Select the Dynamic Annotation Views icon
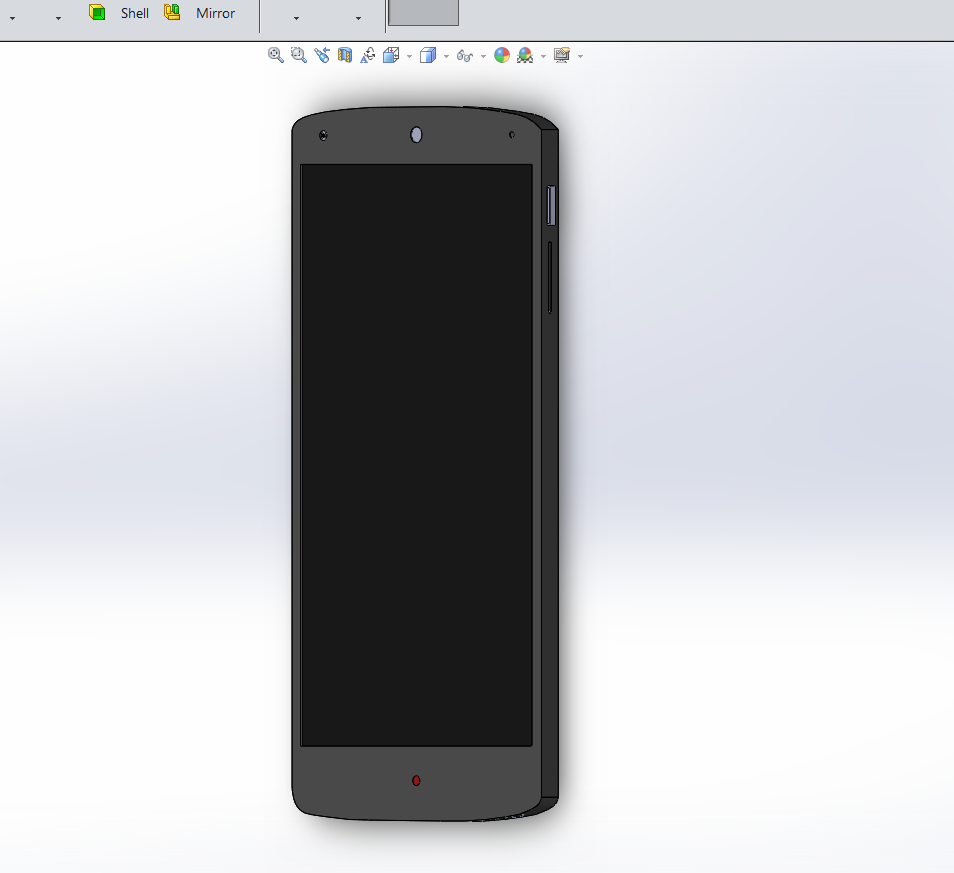The height and width of the screenshot is (873, 954). coord(369,55)
